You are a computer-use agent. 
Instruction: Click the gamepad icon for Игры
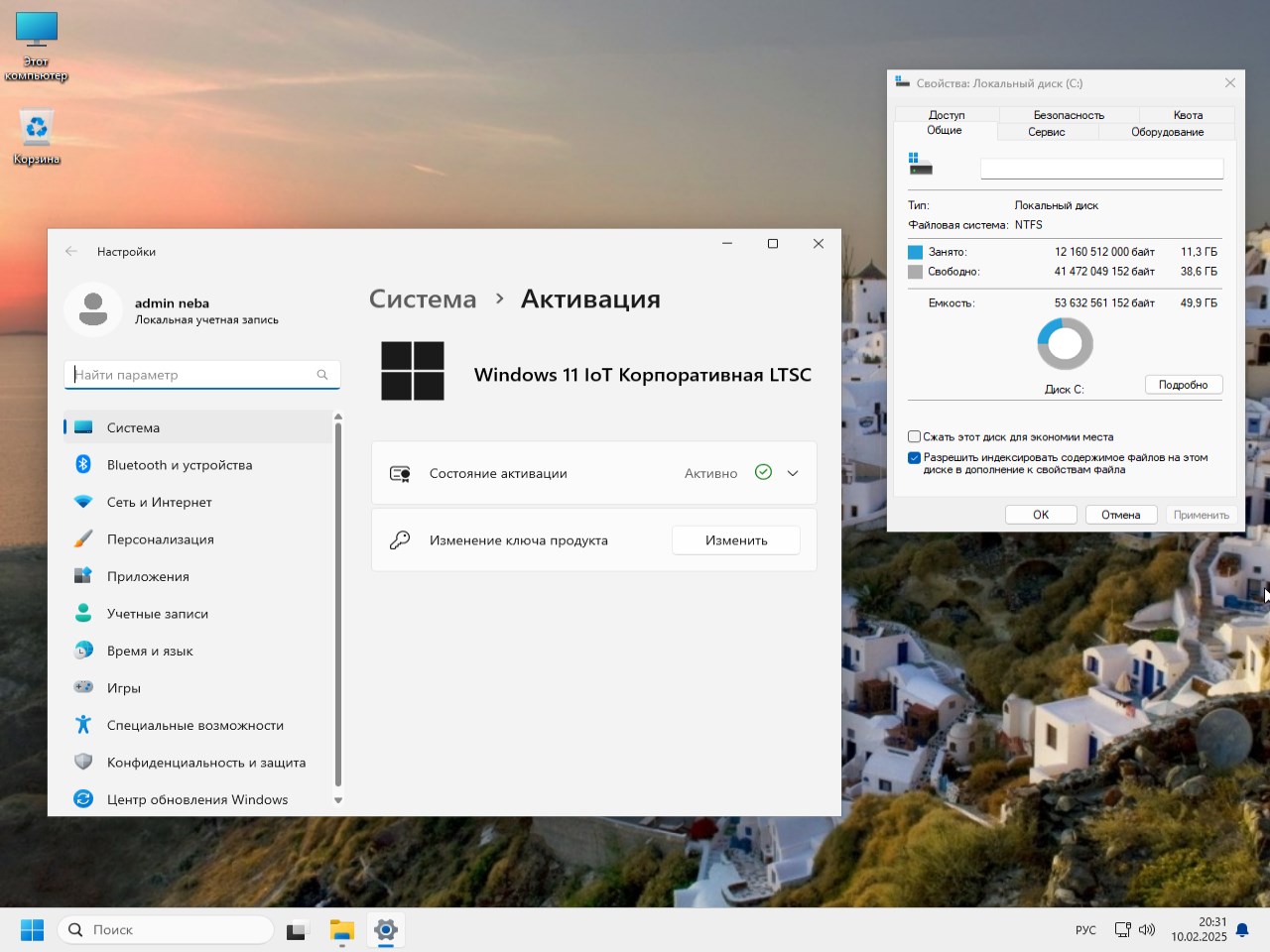click(x=83, y=687)
